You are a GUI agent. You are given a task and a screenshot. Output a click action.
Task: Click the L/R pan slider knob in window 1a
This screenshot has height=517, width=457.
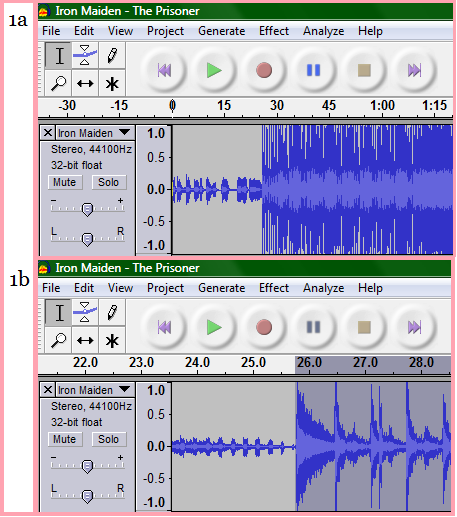tap(87, 239)
